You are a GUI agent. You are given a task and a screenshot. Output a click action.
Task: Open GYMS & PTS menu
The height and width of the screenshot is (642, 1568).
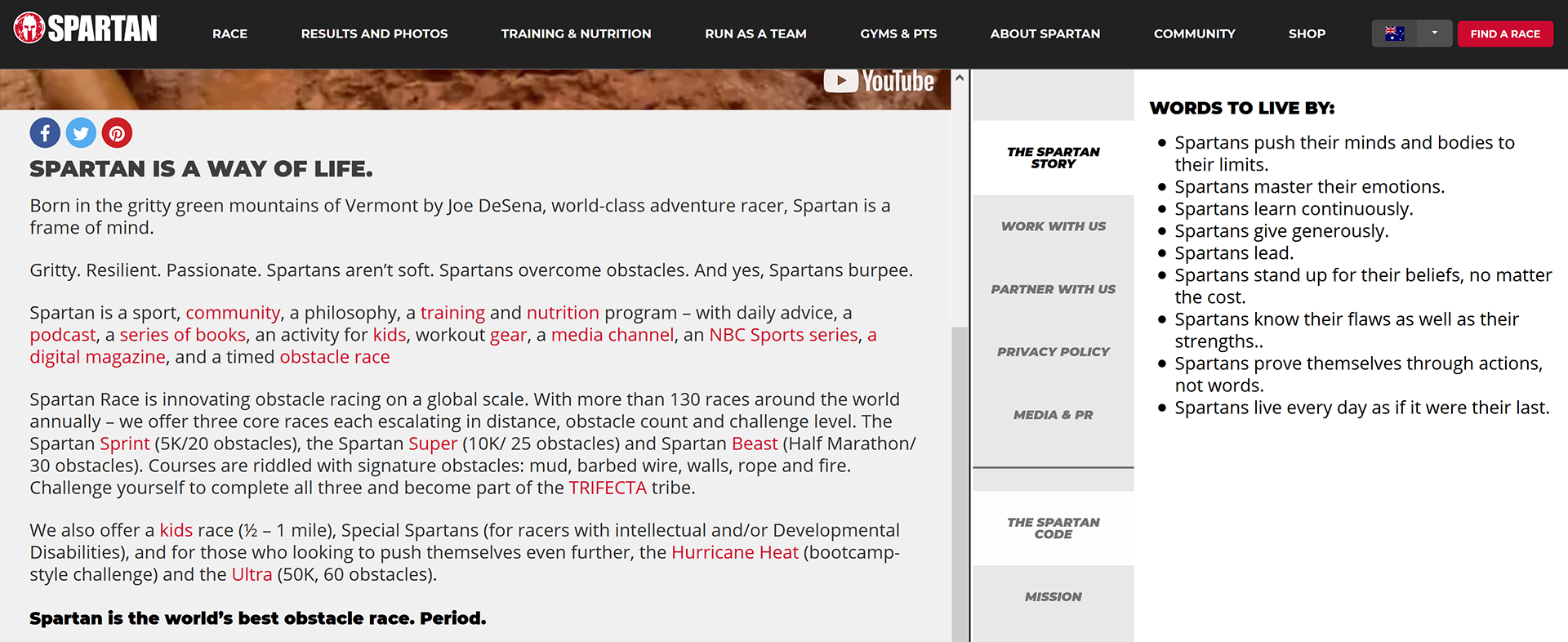[x=898, y=33]
